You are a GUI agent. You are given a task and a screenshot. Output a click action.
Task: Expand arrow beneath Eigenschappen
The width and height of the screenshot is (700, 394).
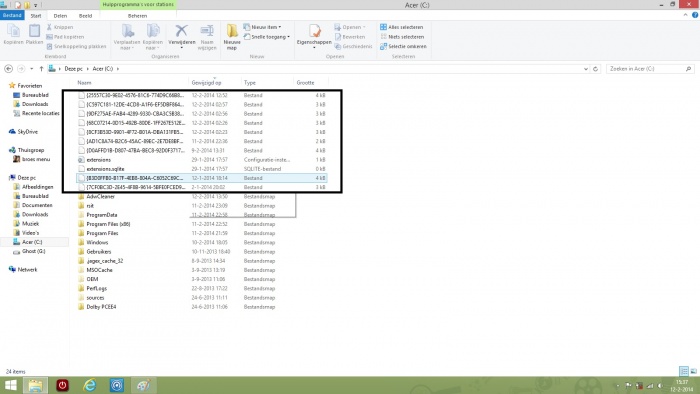click(x=314, y=47)
